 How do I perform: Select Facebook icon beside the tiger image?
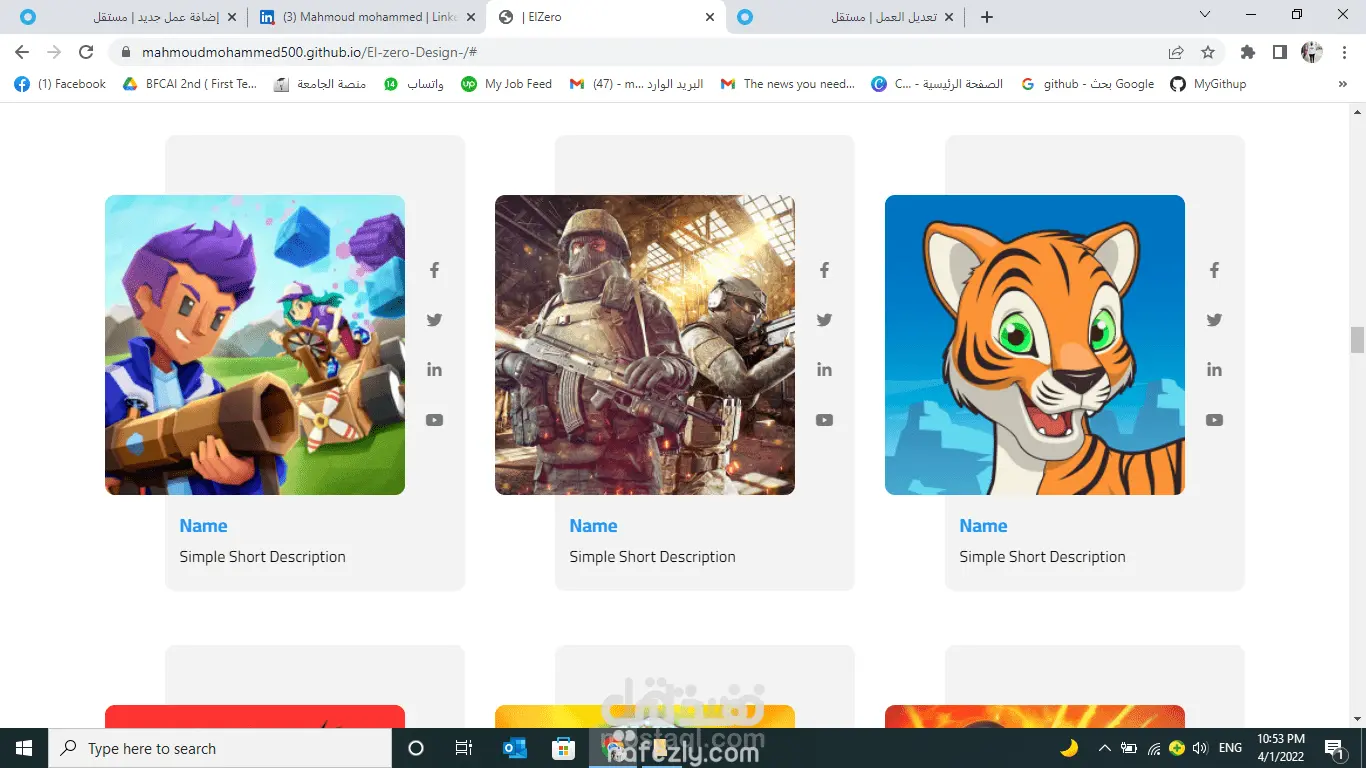[1214, 270]
